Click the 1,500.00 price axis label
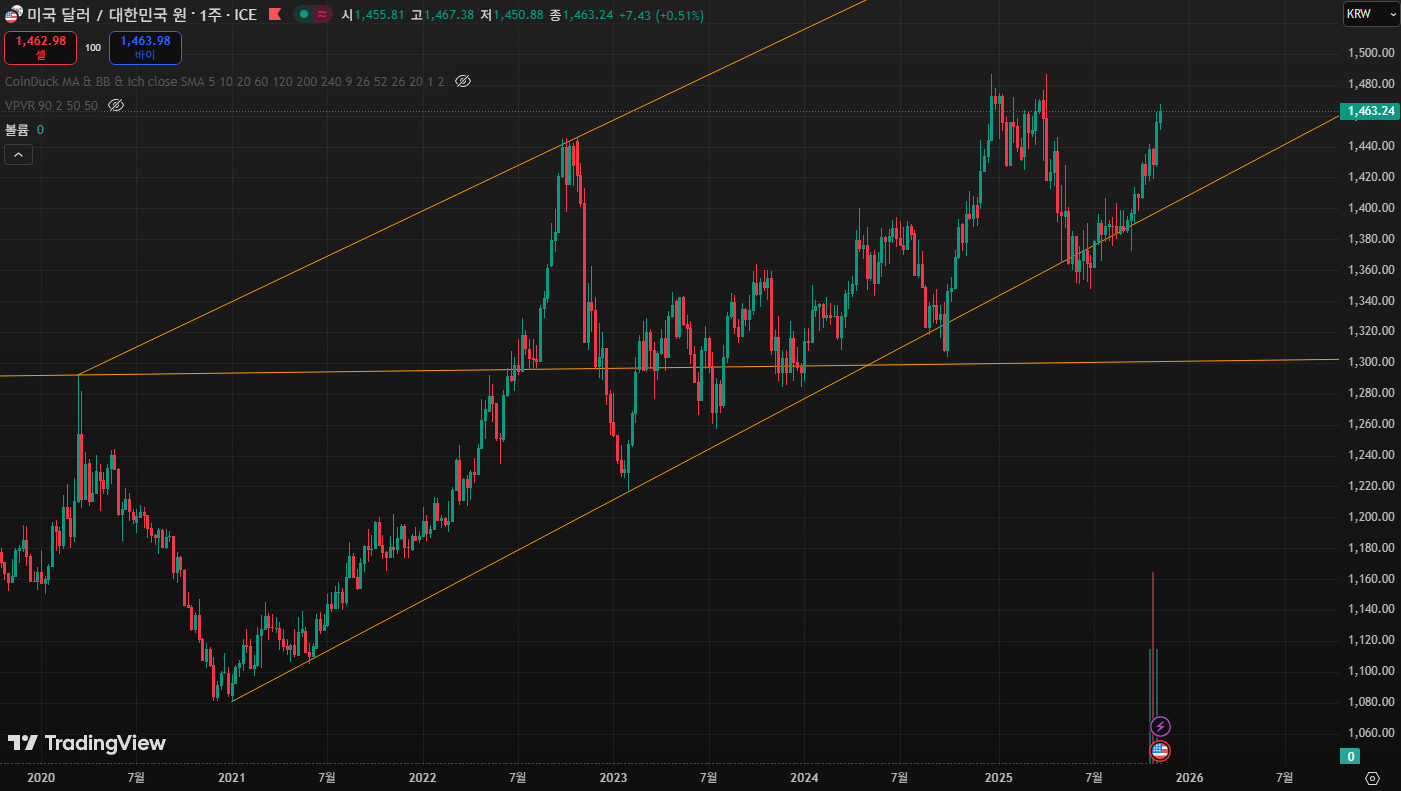The image size is (1401, 791). (x=1372, y=53)
